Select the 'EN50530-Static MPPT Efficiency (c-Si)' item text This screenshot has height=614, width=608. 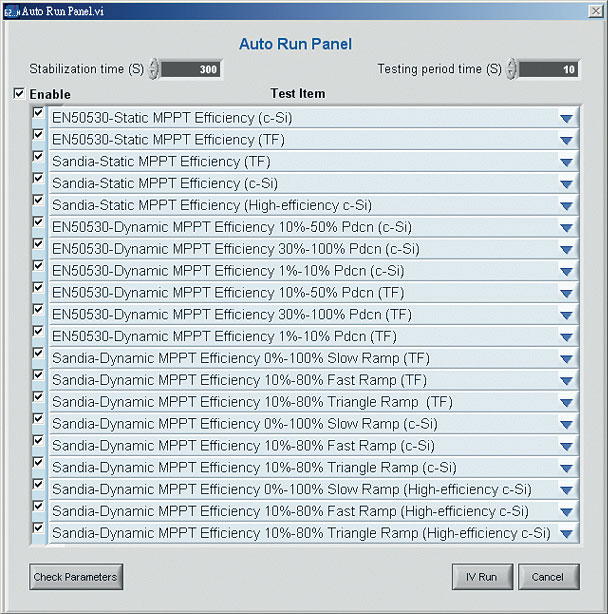[172, 118]
